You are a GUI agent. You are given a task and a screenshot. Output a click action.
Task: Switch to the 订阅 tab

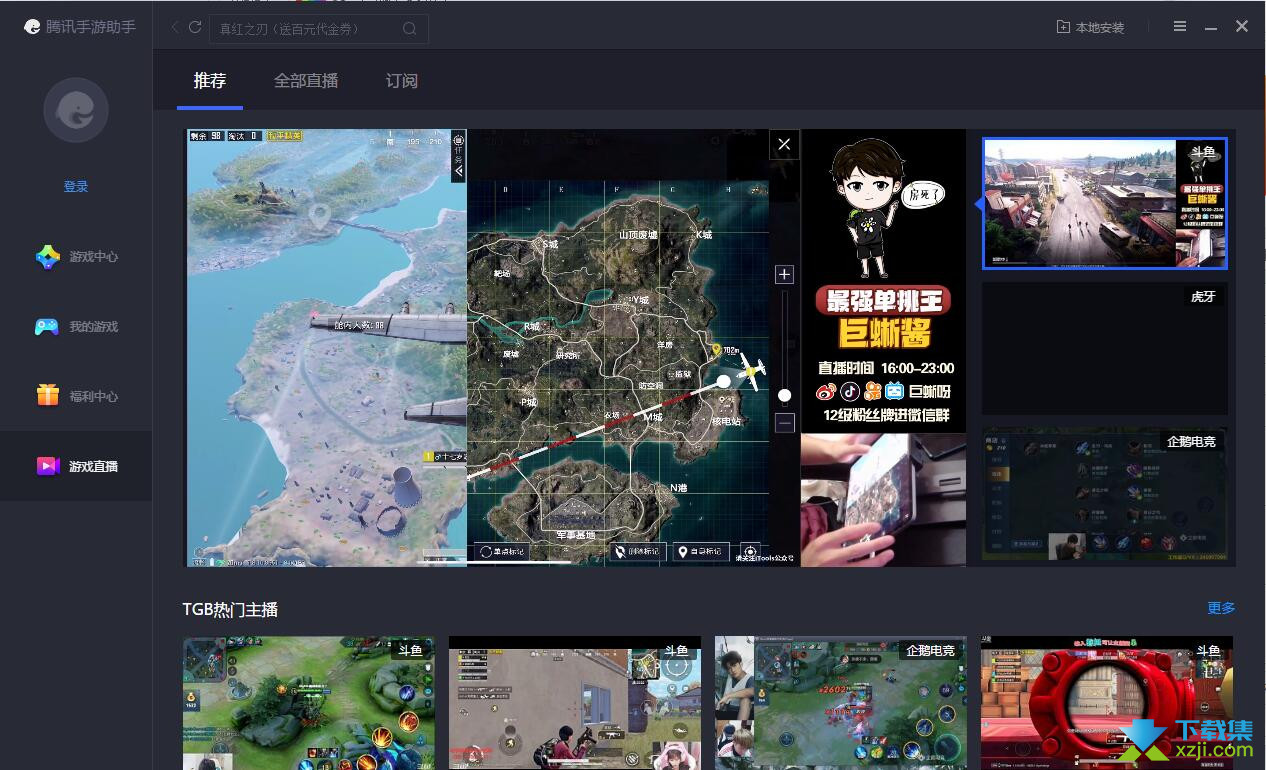click(x=402, y=81)
